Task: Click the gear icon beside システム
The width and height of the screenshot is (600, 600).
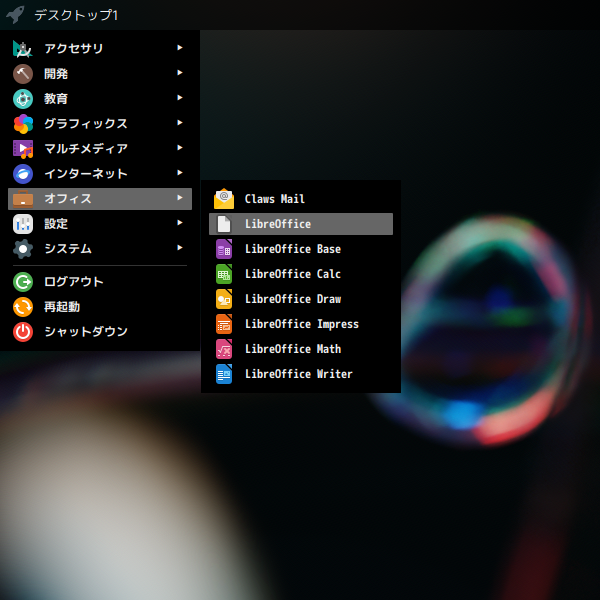Action: coord(23,249)
